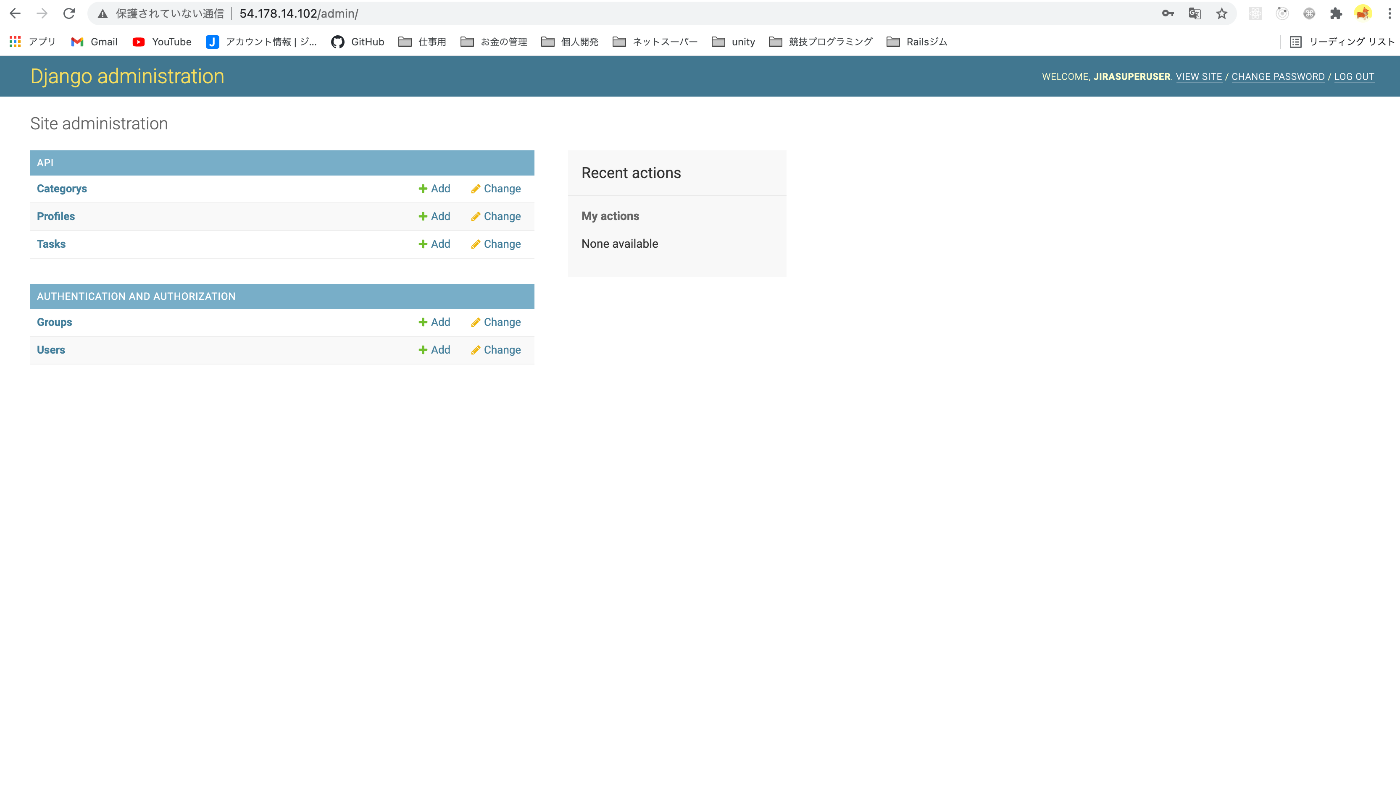The height and width of the screenshot is (787, 1400).
Task: Click Add in the Tasks row
Action: (x=434, y=244)
